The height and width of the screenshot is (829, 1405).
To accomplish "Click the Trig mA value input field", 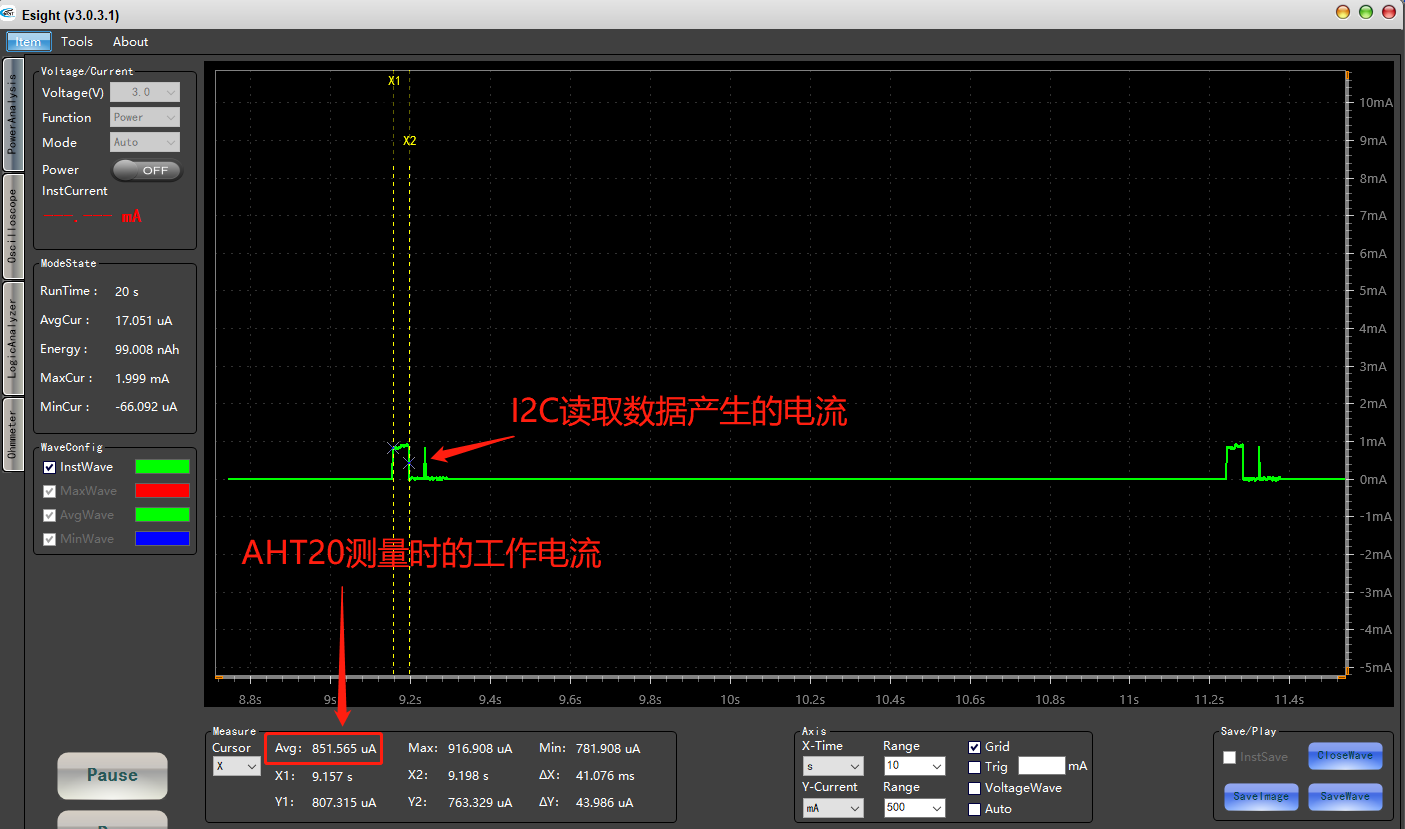I will tap(1041, 766).
